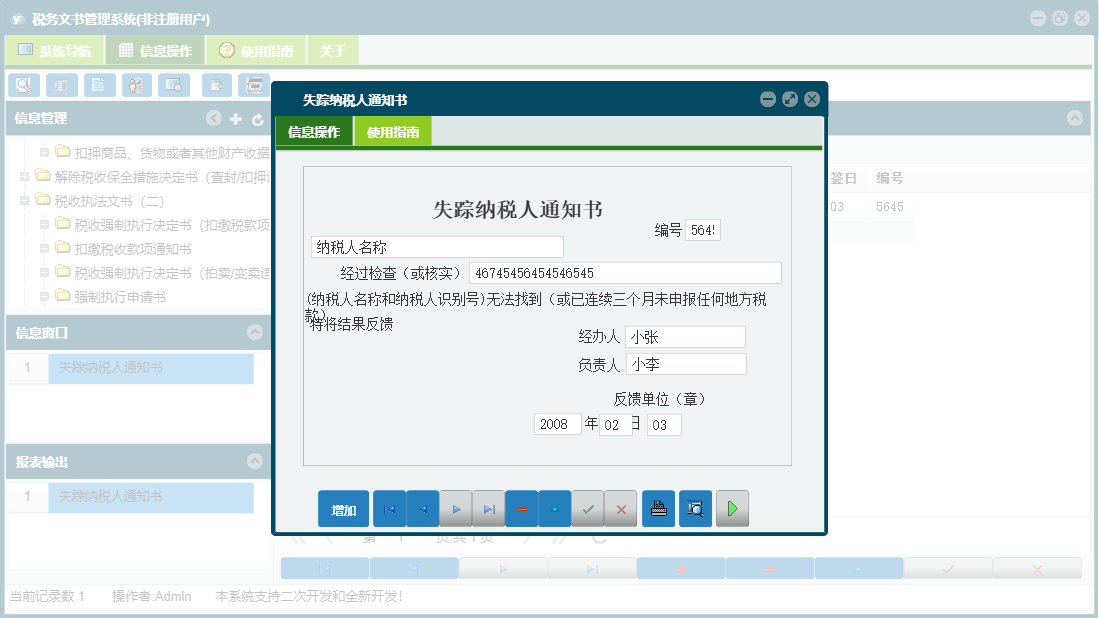
Task: Maximize the 失踪纳税人通知书 dialog
Action: (x=790, y=99)
